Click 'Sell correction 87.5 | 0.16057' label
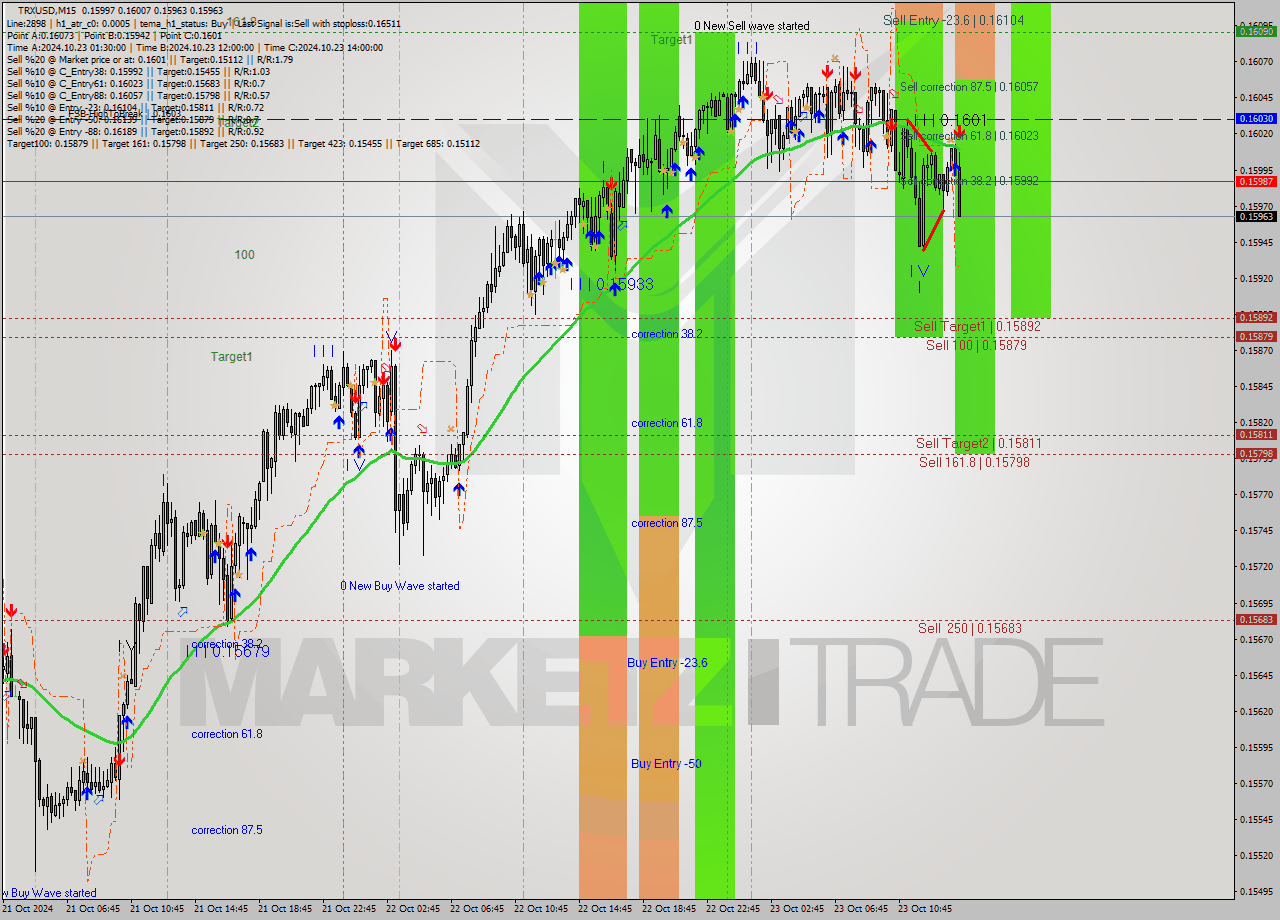 click(x=969, y=87)
